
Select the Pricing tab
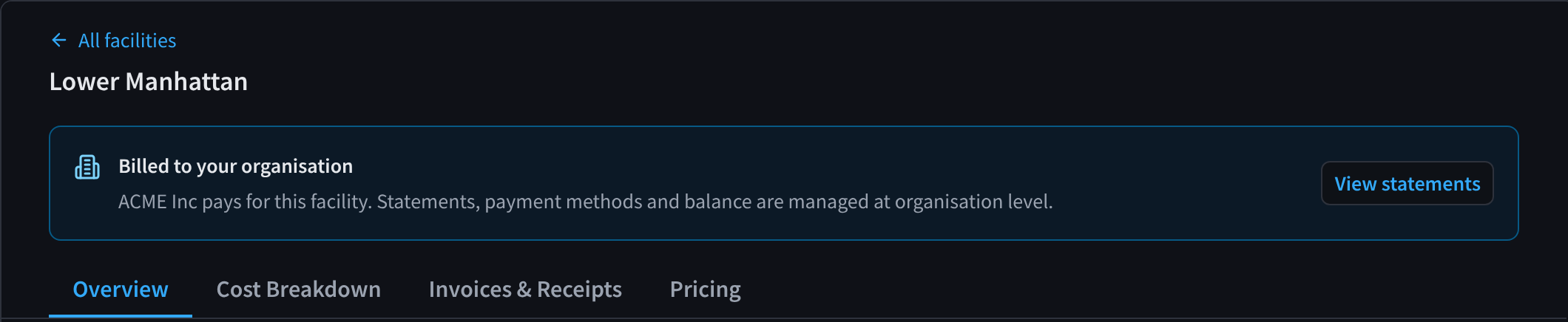pos(705,290)
